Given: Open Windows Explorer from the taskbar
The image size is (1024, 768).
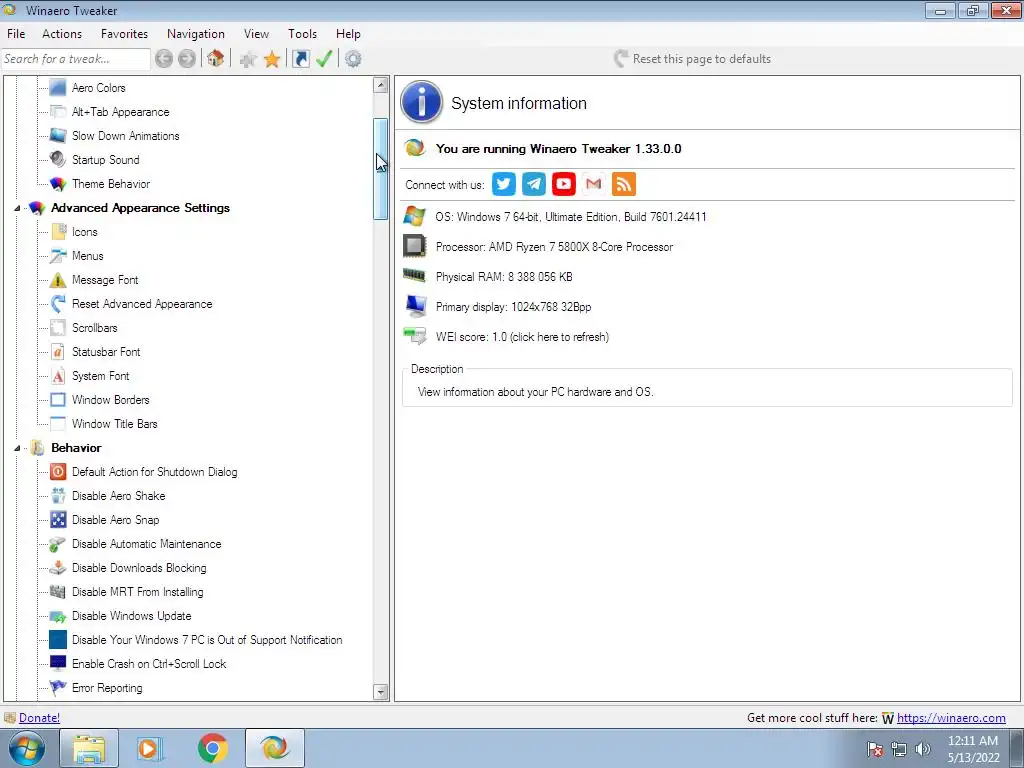Looking at the screenshot, I should point(89,748).
